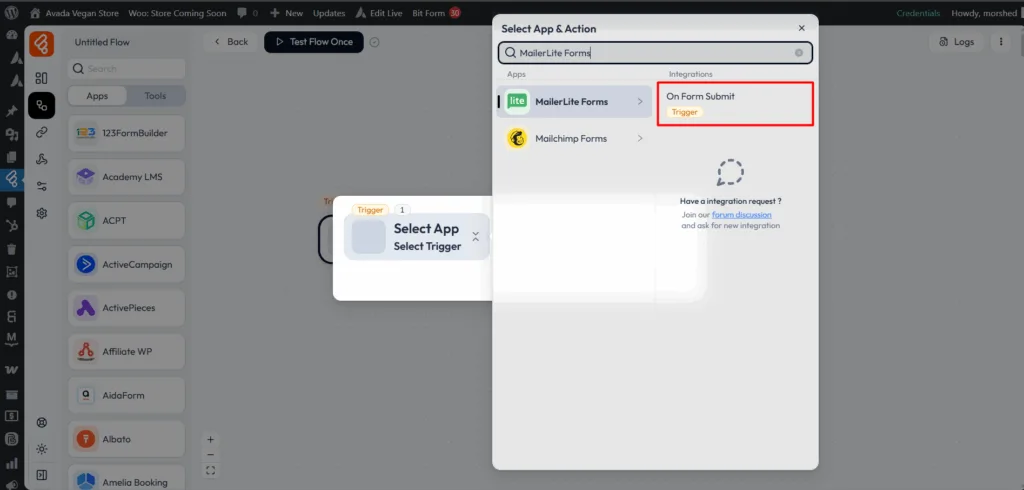1024x490 pixels.
Task: Focus the sidebar apps Search field
Action: 127,69
